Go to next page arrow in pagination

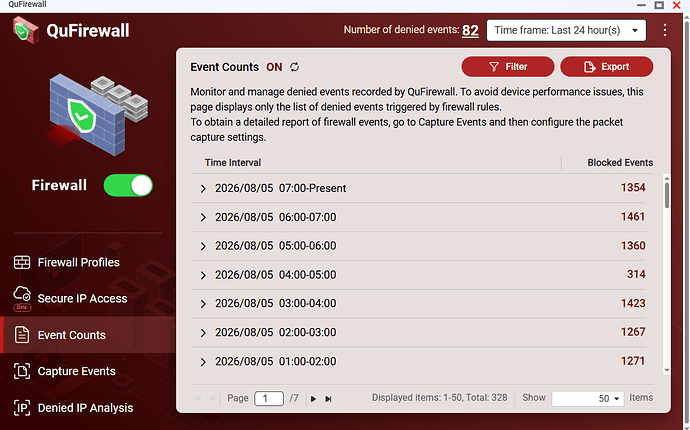point(313,399)
